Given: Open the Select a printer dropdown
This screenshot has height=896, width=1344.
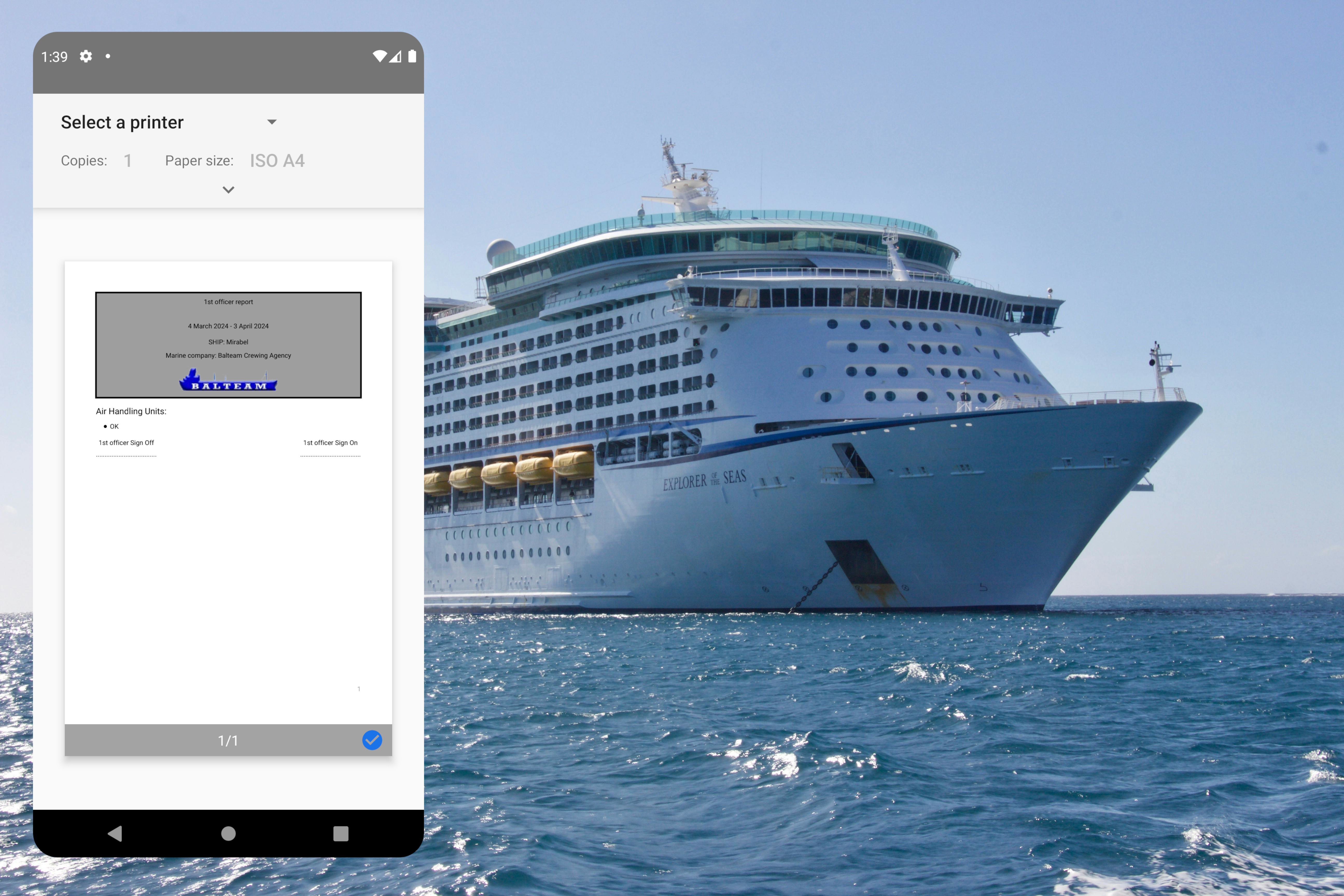Looking at the screenshot, I should click(169, 122).
